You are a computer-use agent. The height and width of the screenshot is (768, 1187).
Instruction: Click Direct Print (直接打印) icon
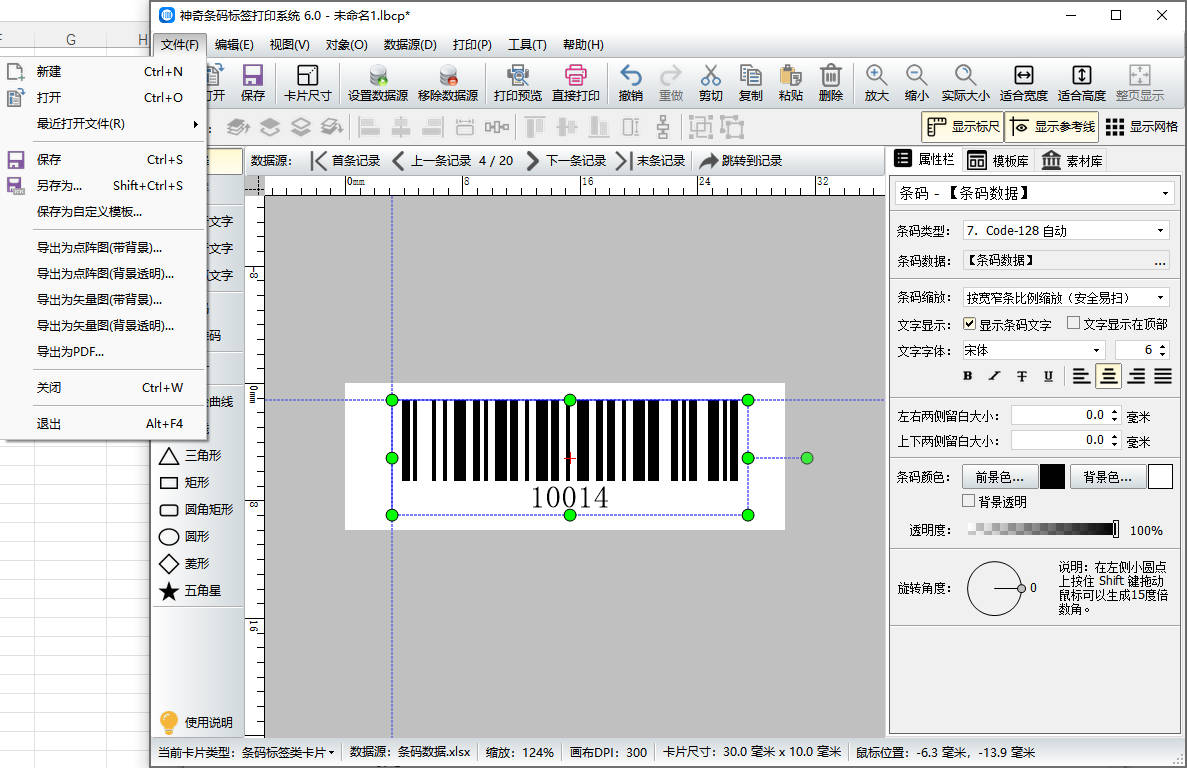pyautogui.click(x=575, y=82)
